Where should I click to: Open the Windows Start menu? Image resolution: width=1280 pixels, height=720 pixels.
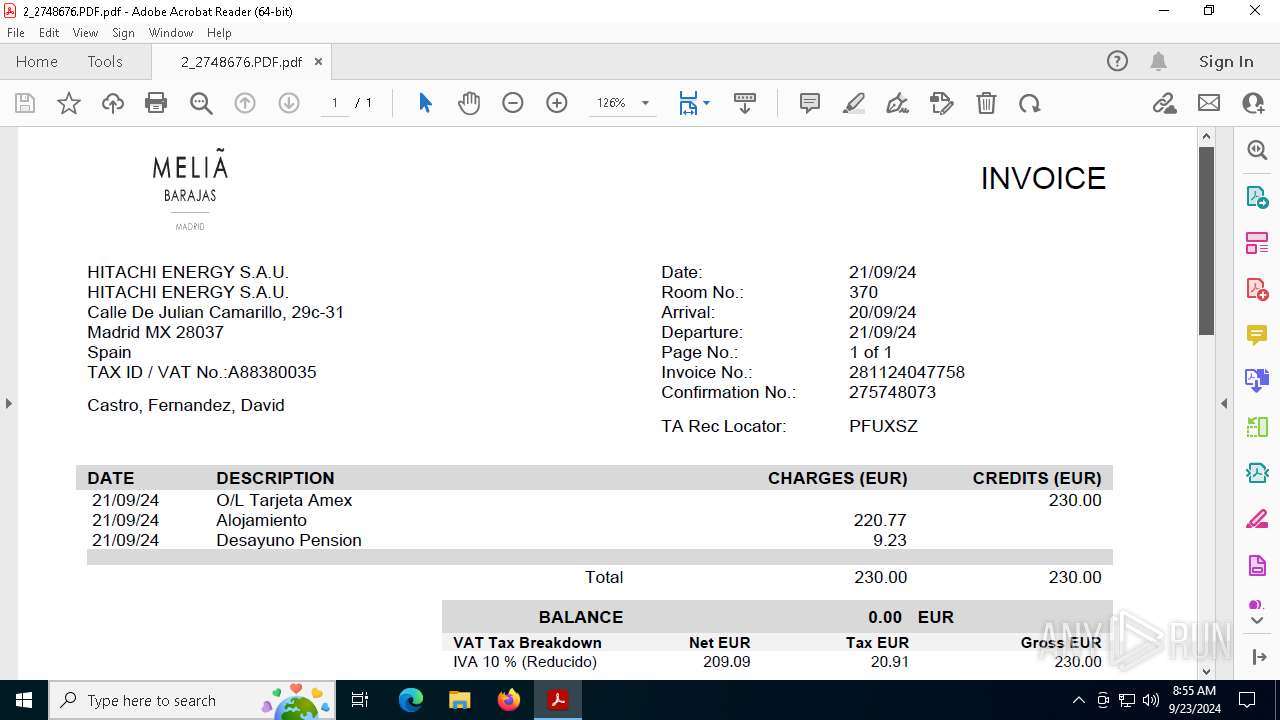pos(24,700)
